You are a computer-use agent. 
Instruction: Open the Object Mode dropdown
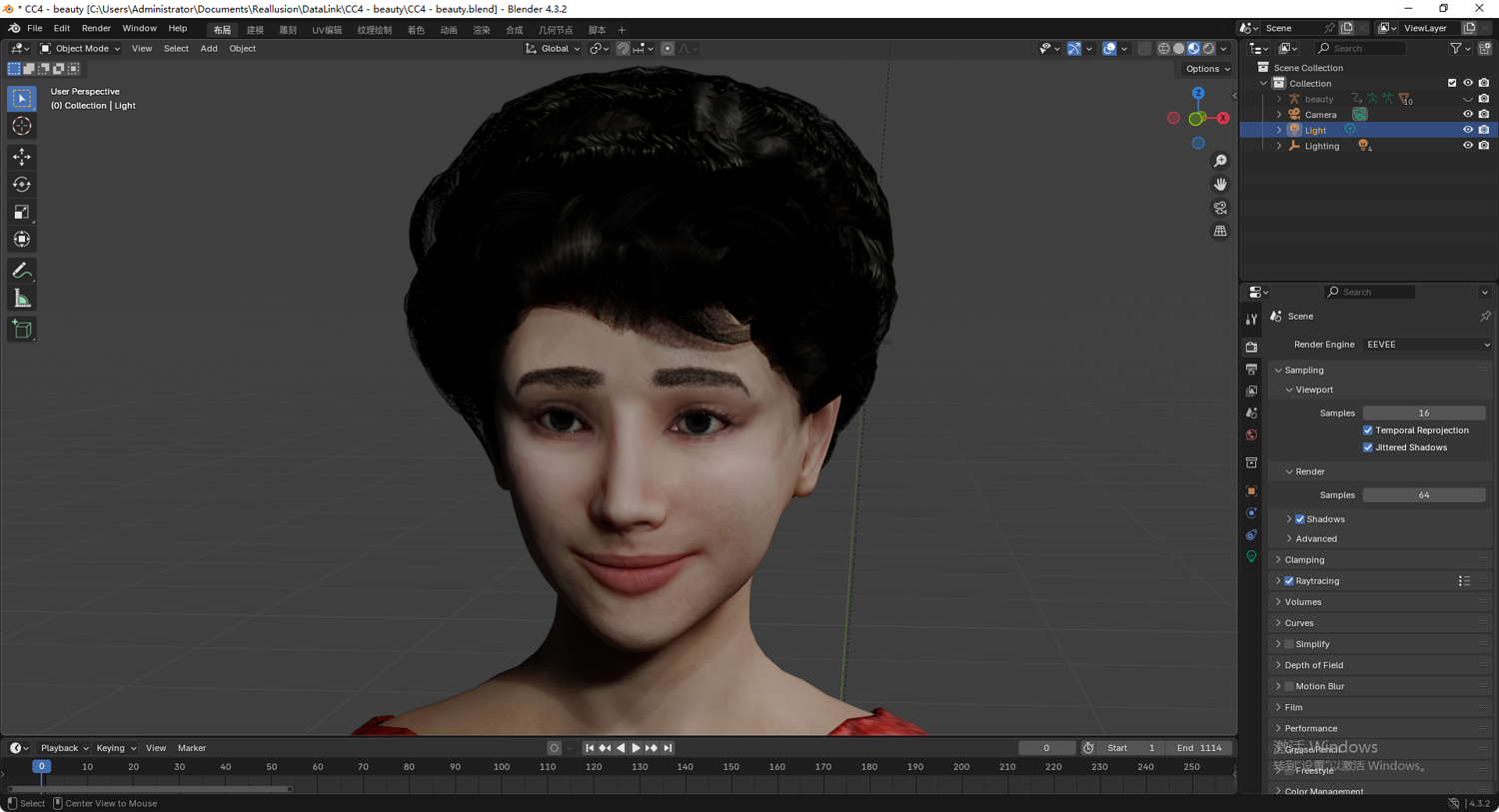coord(80,48)
